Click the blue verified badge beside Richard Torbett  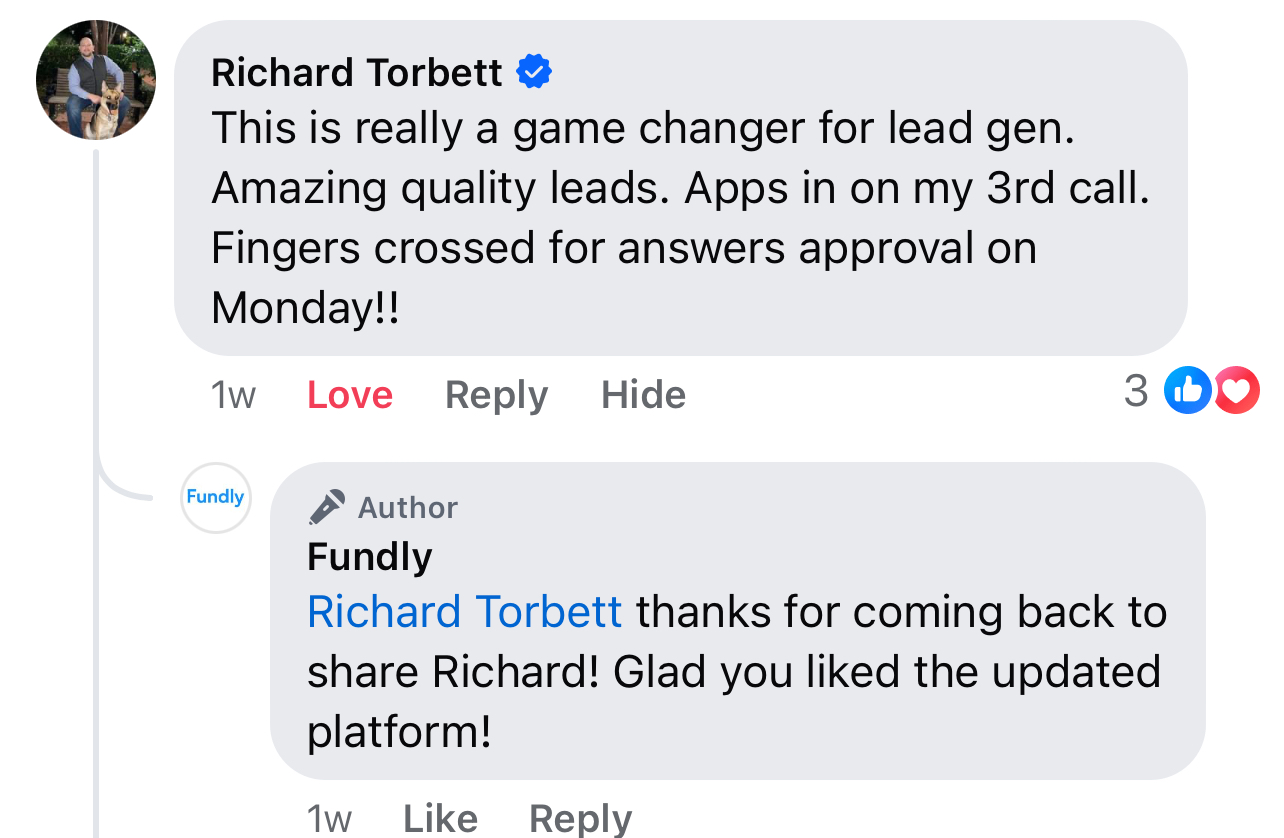[x=534, y=71]
